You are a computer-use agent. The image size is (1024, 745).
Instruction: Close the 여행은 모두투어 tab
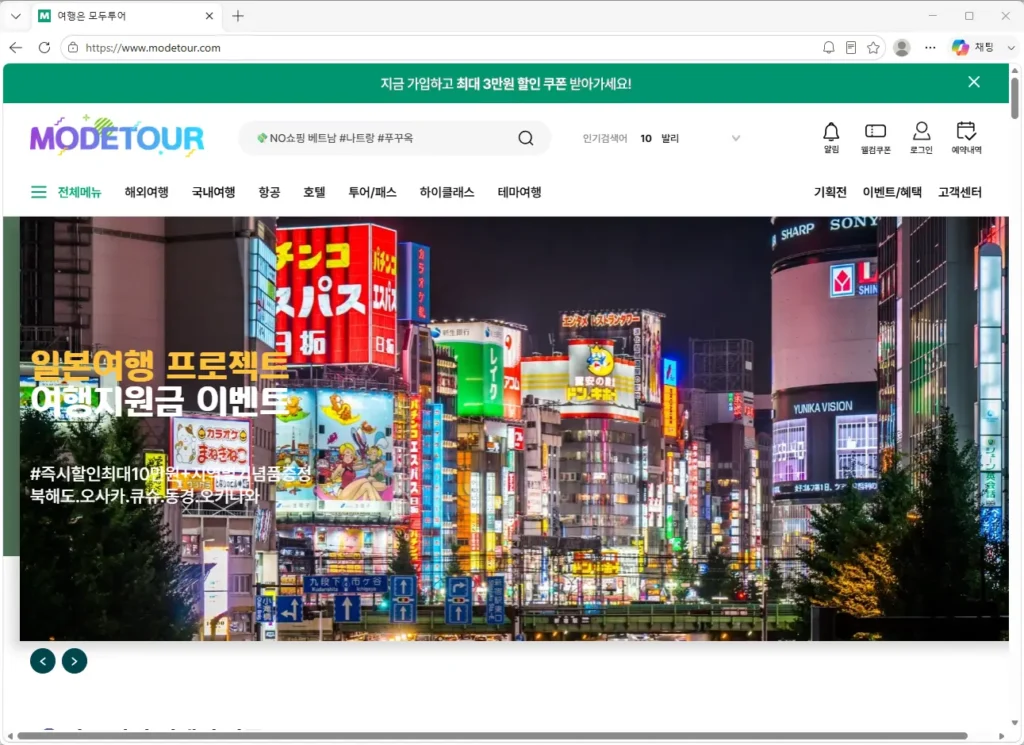209,16
